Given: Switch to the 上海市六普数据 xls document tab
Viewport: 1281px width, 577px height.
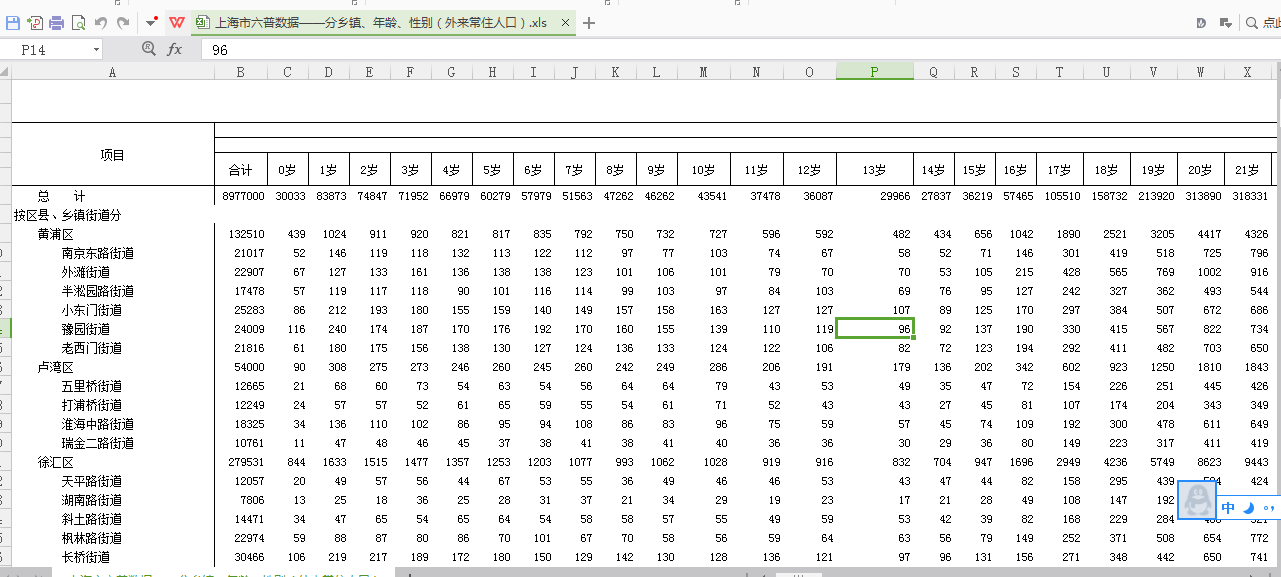Looking at the screenshot, I should click(380, 23).
